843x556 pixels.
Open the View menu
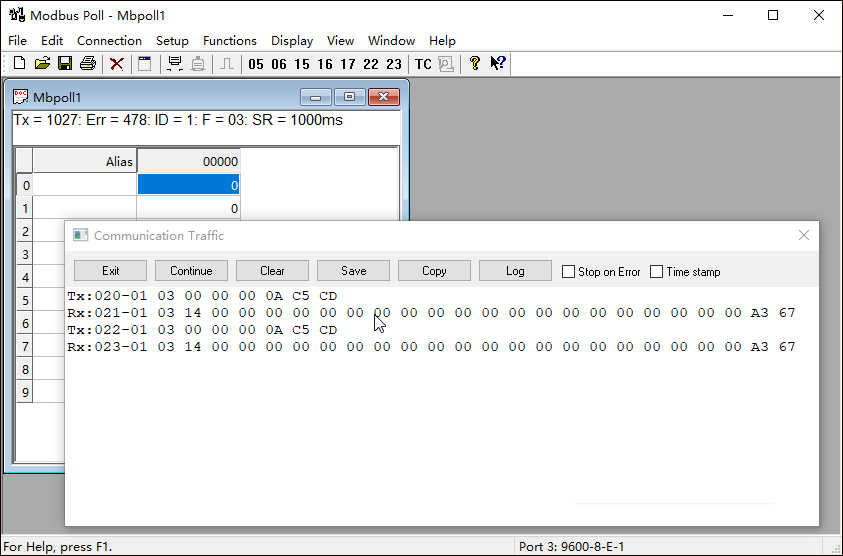(x=340, y=41)
